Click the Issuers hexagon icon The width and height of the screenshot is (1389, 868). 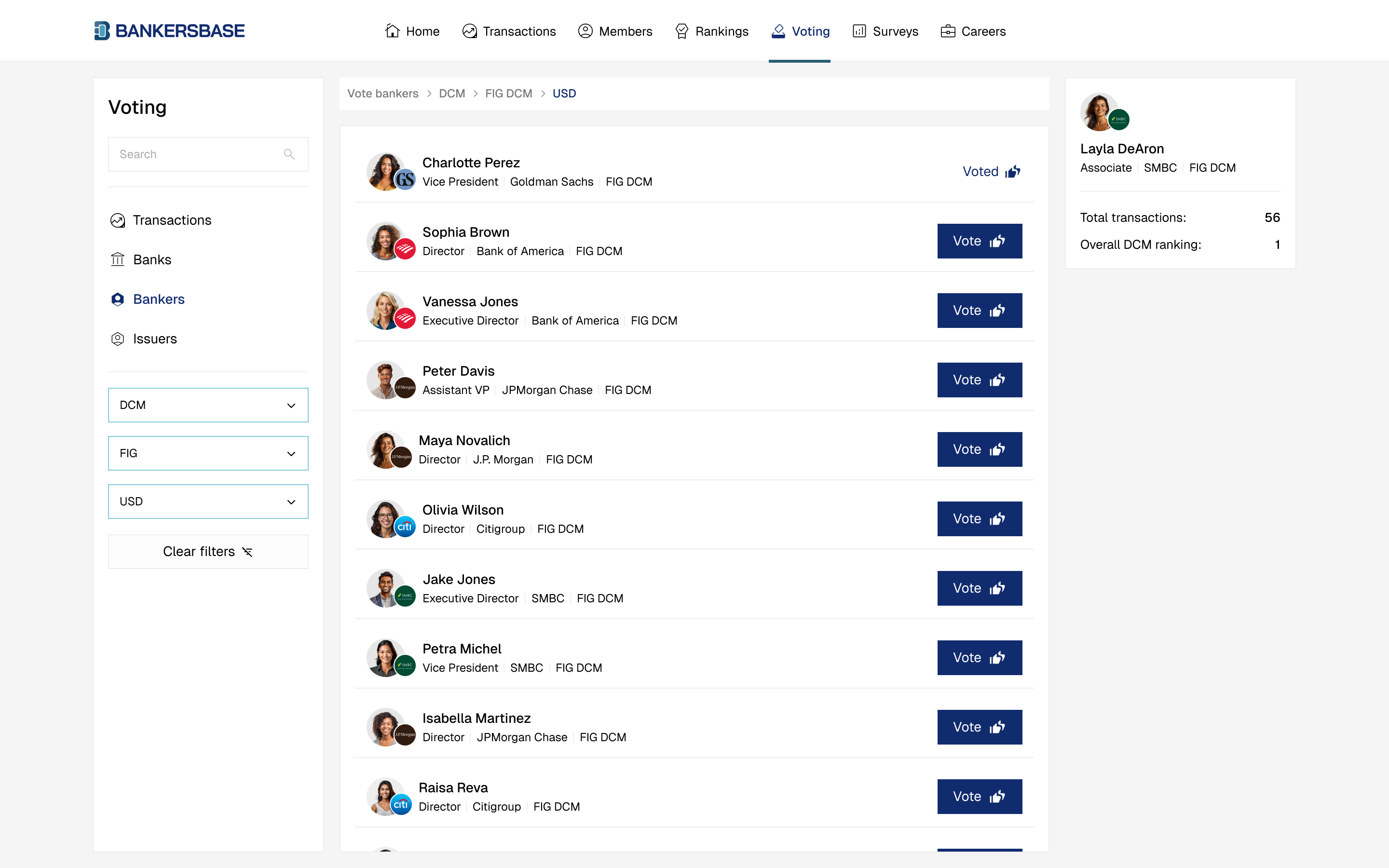(x=118, y=339)
